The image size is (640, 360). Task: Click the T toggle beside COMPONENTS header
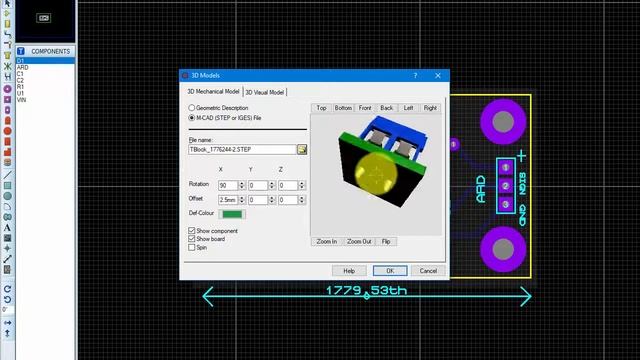[21, 51]
